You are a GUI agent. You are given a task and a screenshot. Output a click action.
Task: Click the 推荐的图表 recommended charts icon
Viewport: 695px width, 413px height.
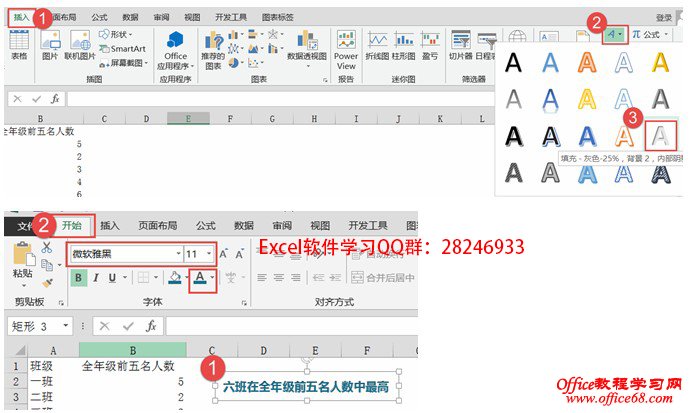(x=214, y=50)
